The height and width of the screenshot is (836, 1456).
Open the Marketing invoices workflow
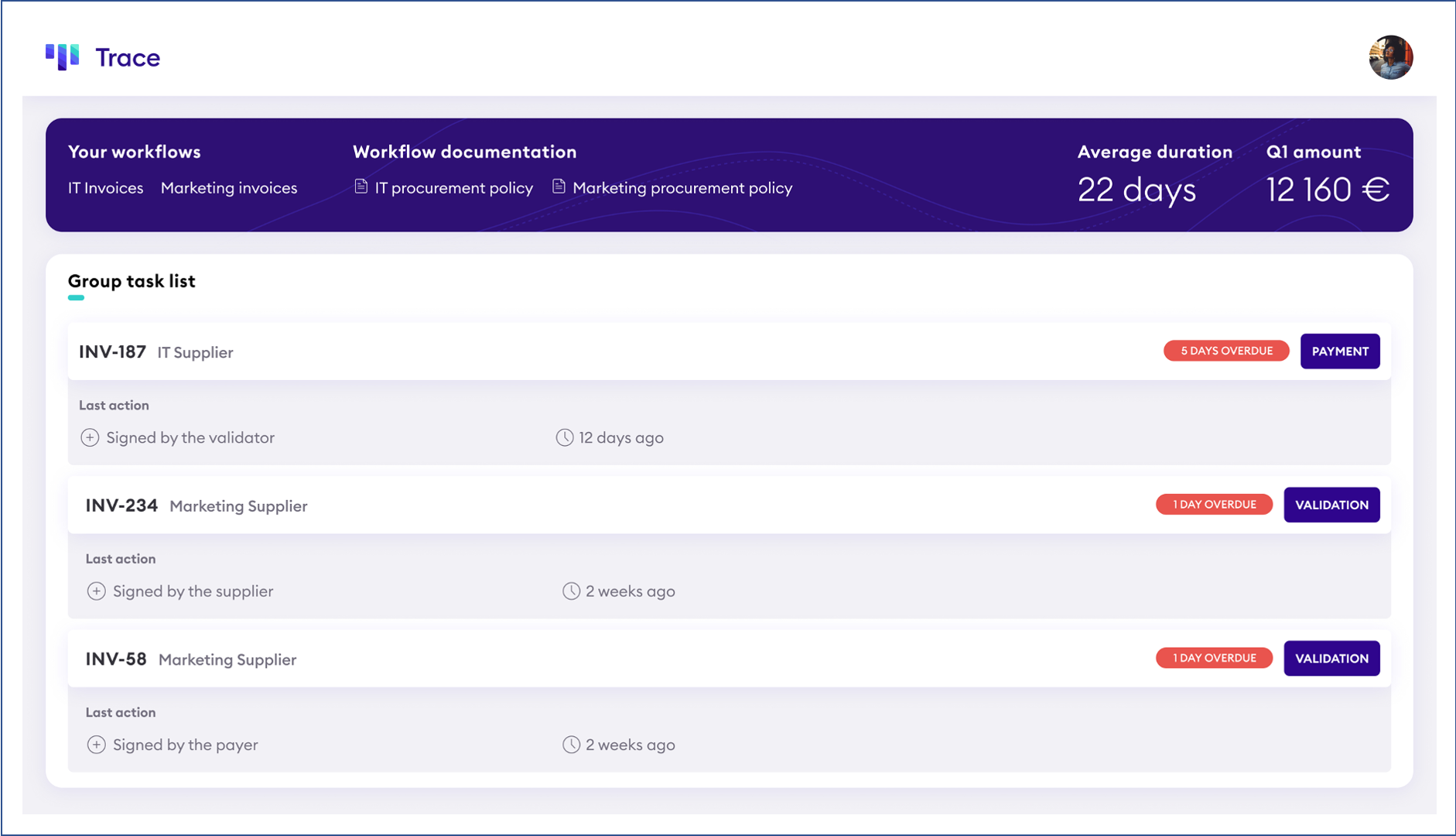(x=229, y=188)
